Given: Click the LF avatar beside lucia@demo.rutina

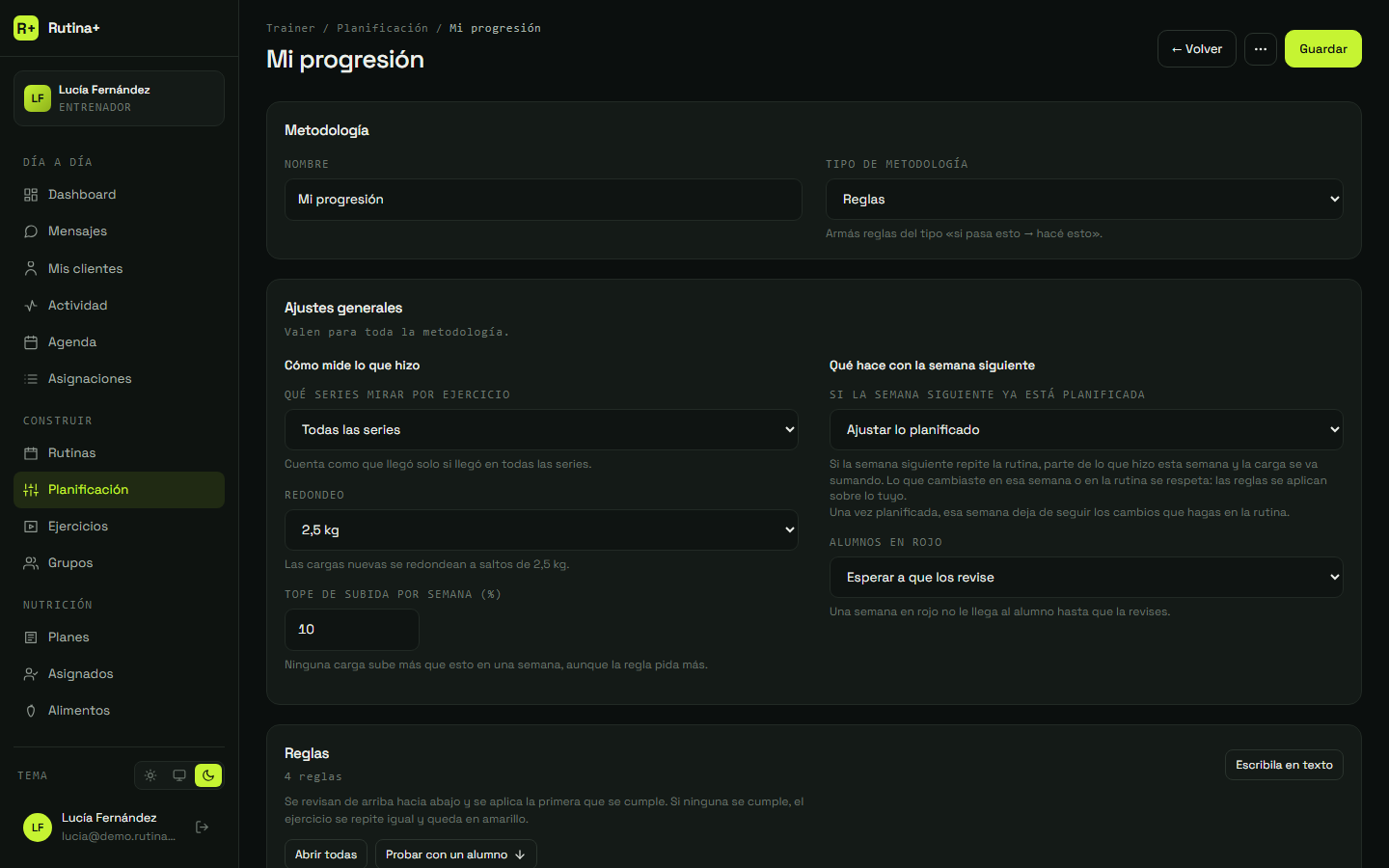Looking at the screenshot, I should click(x=38, y=827).
